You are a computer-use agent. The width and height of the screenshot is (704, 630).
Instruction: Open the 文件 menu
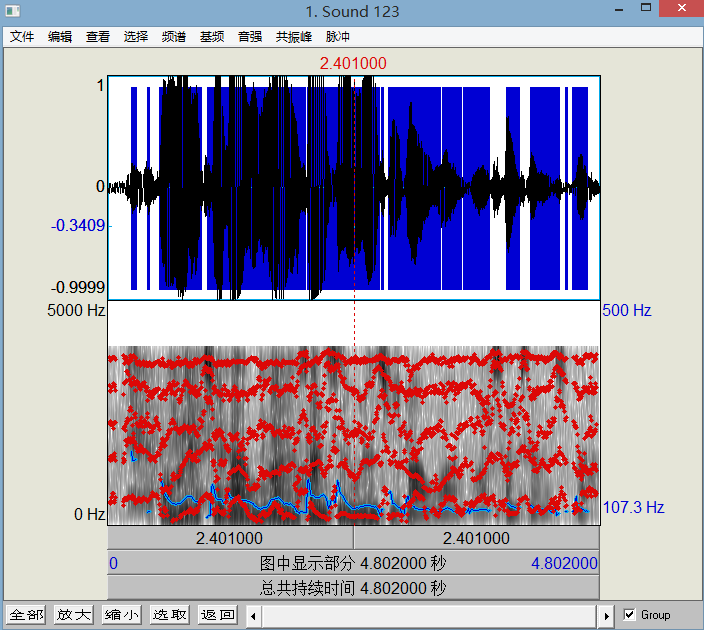coord(22,36)
